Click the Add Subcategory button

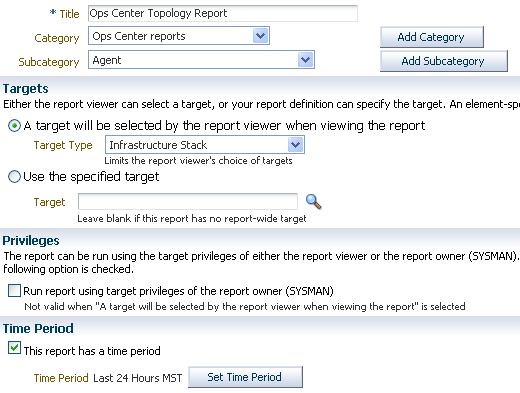[444, 61]
